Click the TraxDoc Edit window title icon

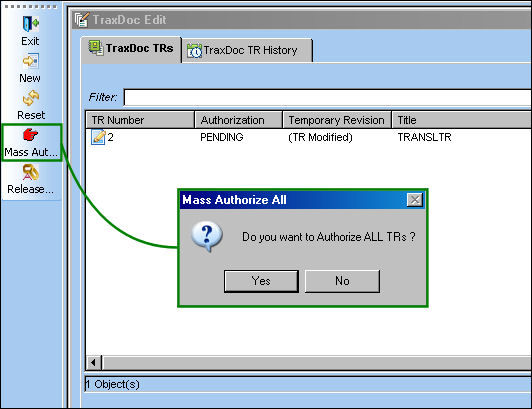[x=82, y=20]
